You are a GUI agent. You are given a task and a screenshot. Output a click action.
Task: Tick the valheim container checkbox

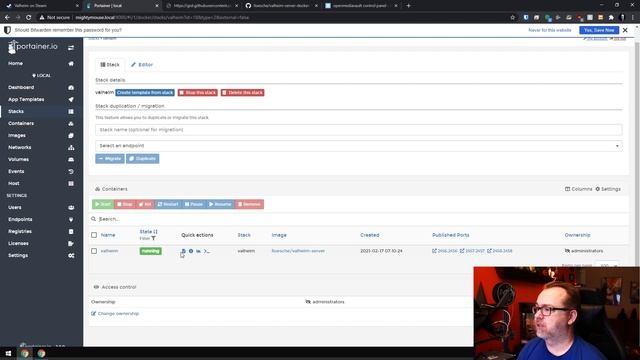(94, 251)
